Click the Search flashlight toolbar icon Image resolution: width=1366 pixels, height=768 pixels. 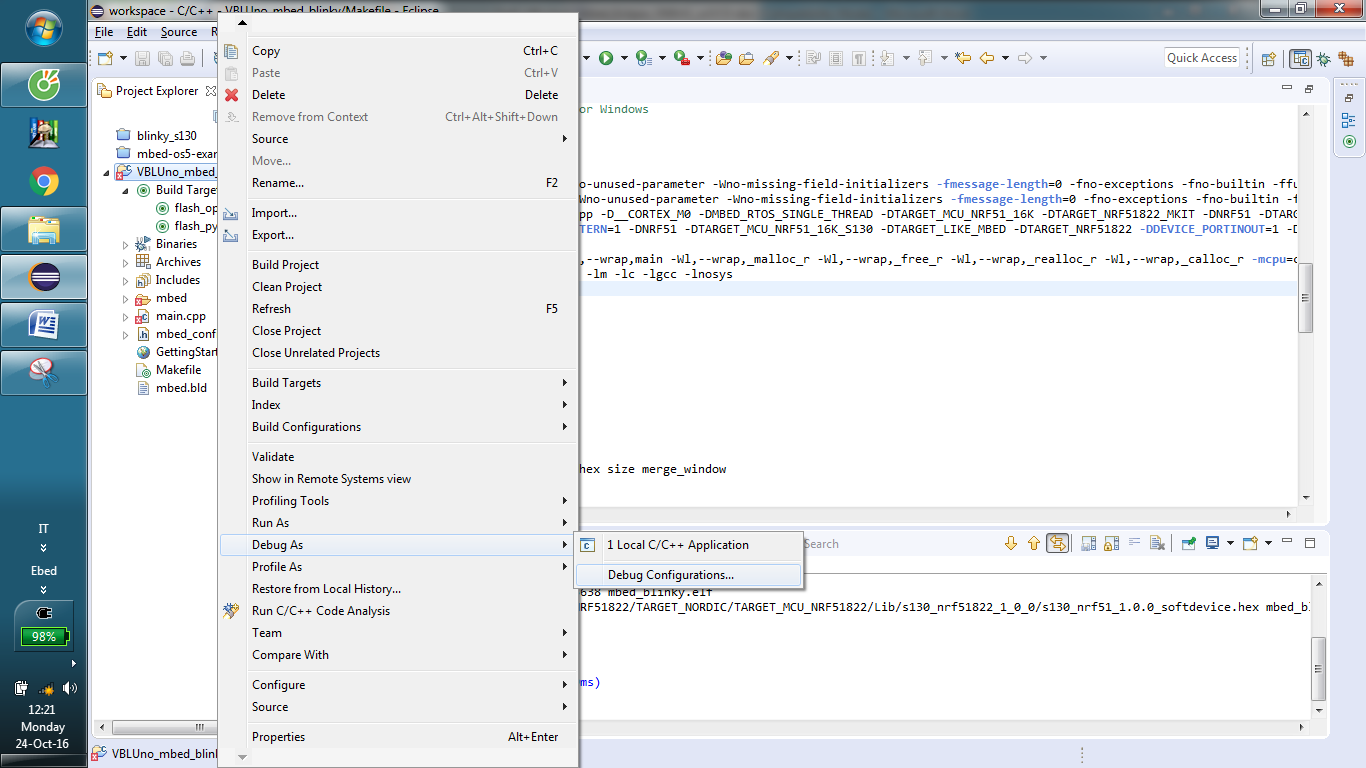point(771,58)
